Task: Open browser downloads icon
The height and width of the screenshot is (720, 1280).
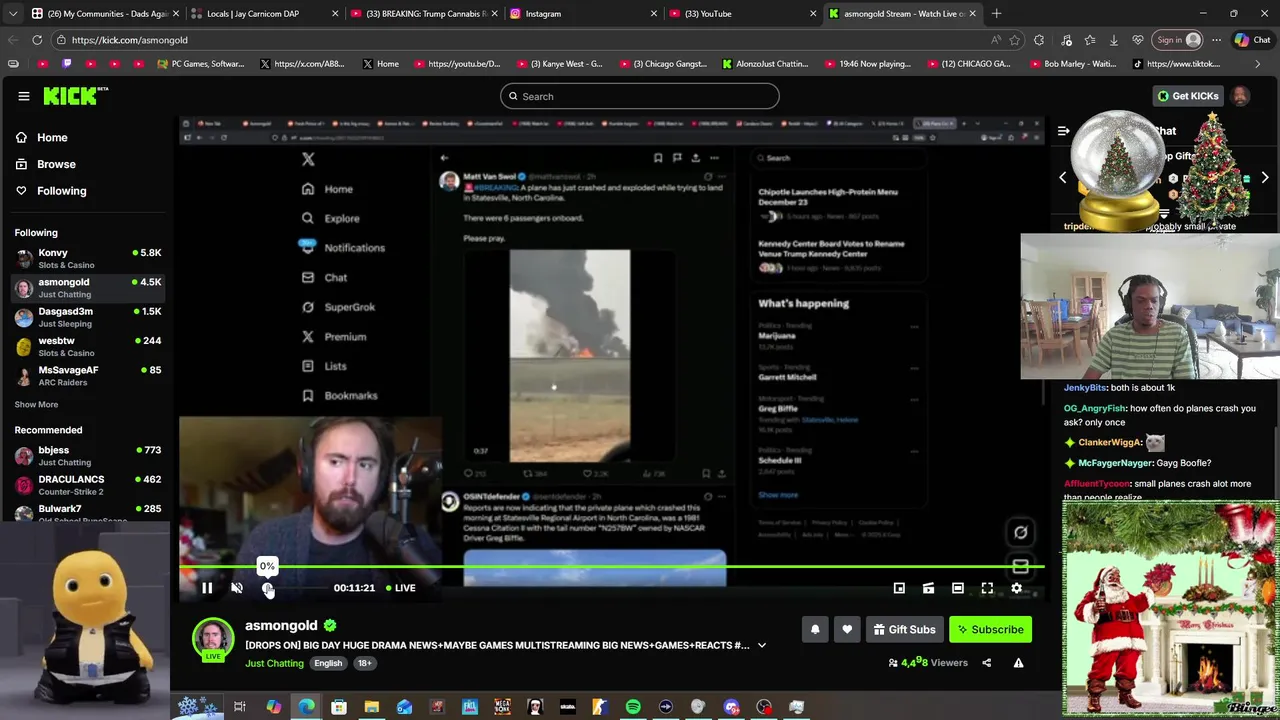Action: pos(1114,40)
